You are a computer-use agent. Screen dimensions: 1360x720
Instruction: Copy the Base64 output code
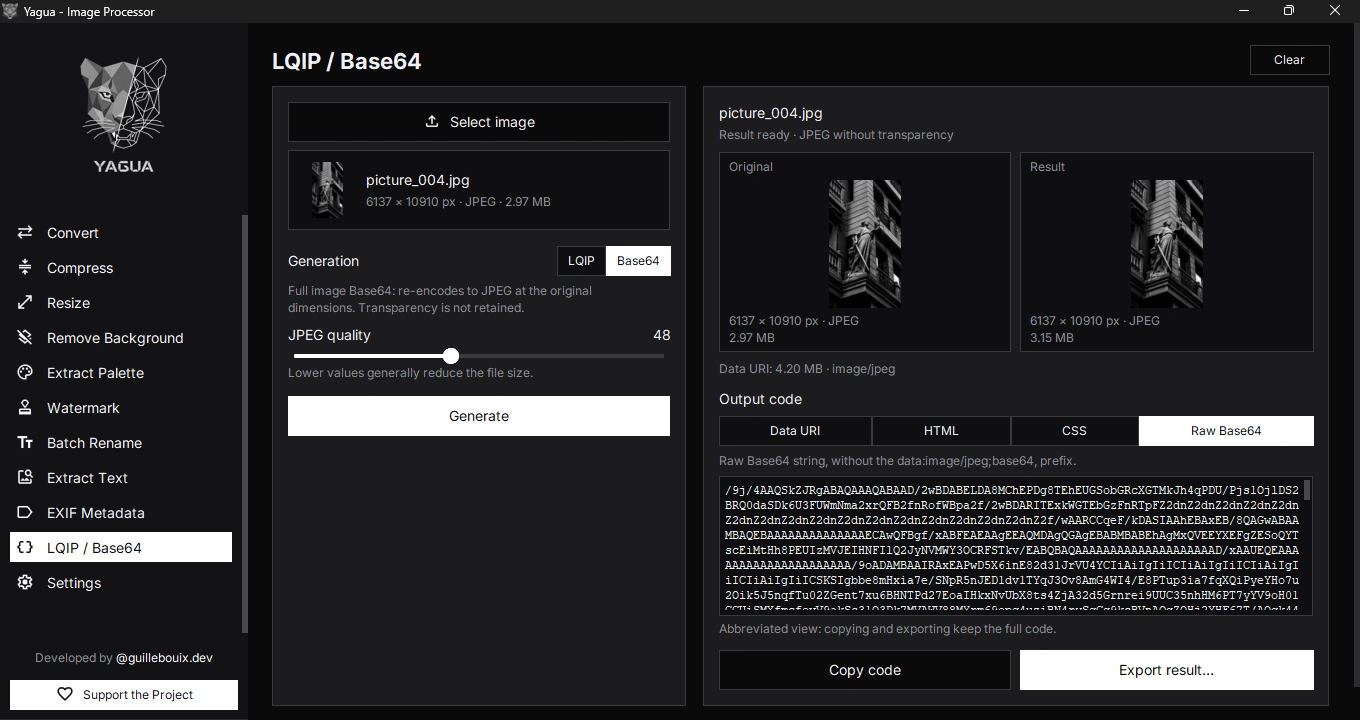865,670
